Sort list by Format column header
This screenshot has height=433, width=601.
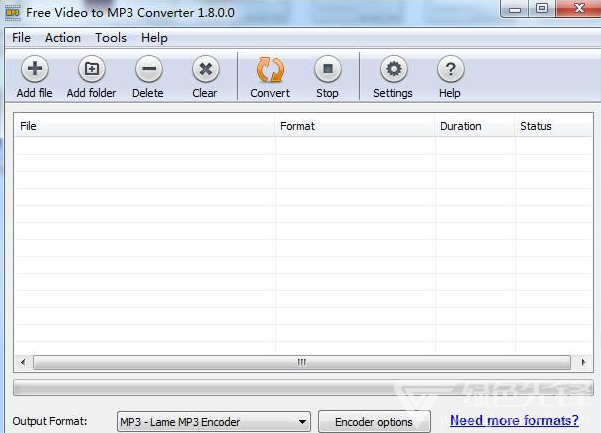click(355, 126)
